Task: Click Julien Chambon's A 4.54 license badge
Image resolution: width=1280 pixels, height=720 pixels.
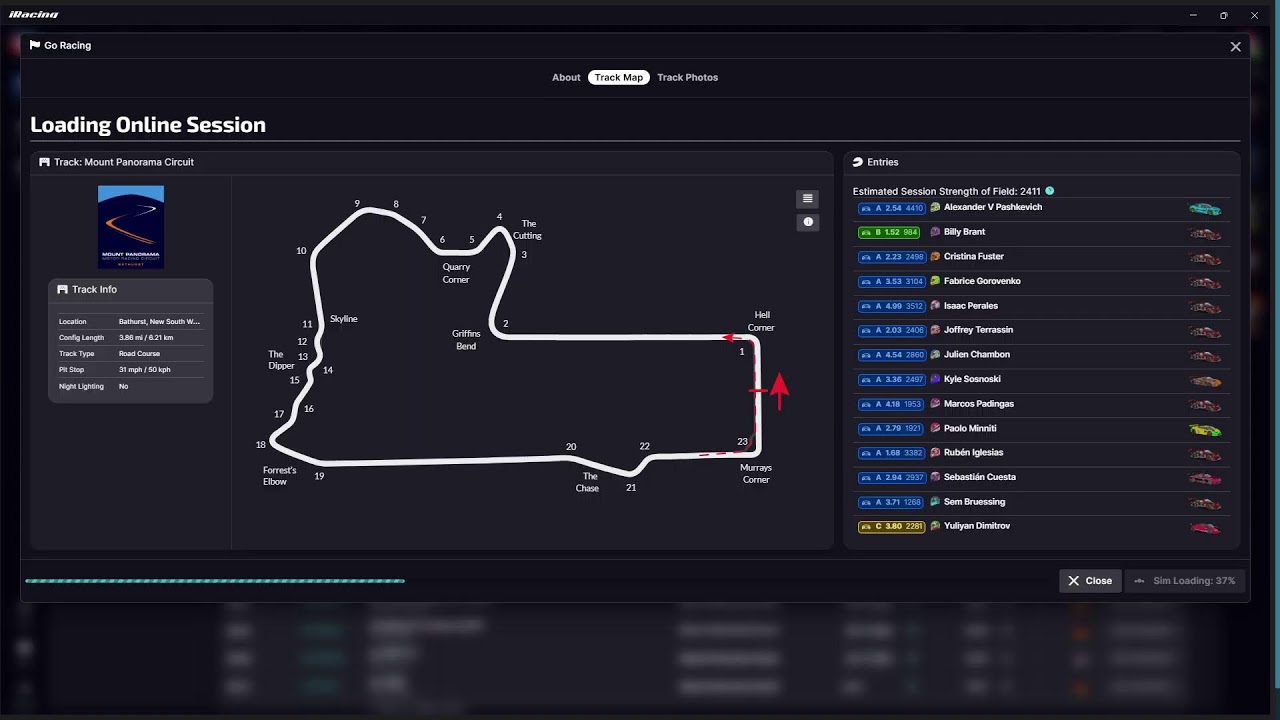Action: click(x=891, y=355)
